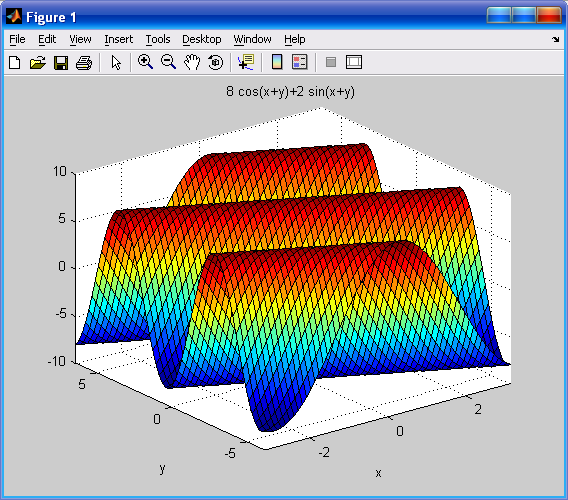Toggle the Insert Legend button
The image size is (568, 500).
coord(300,62)
